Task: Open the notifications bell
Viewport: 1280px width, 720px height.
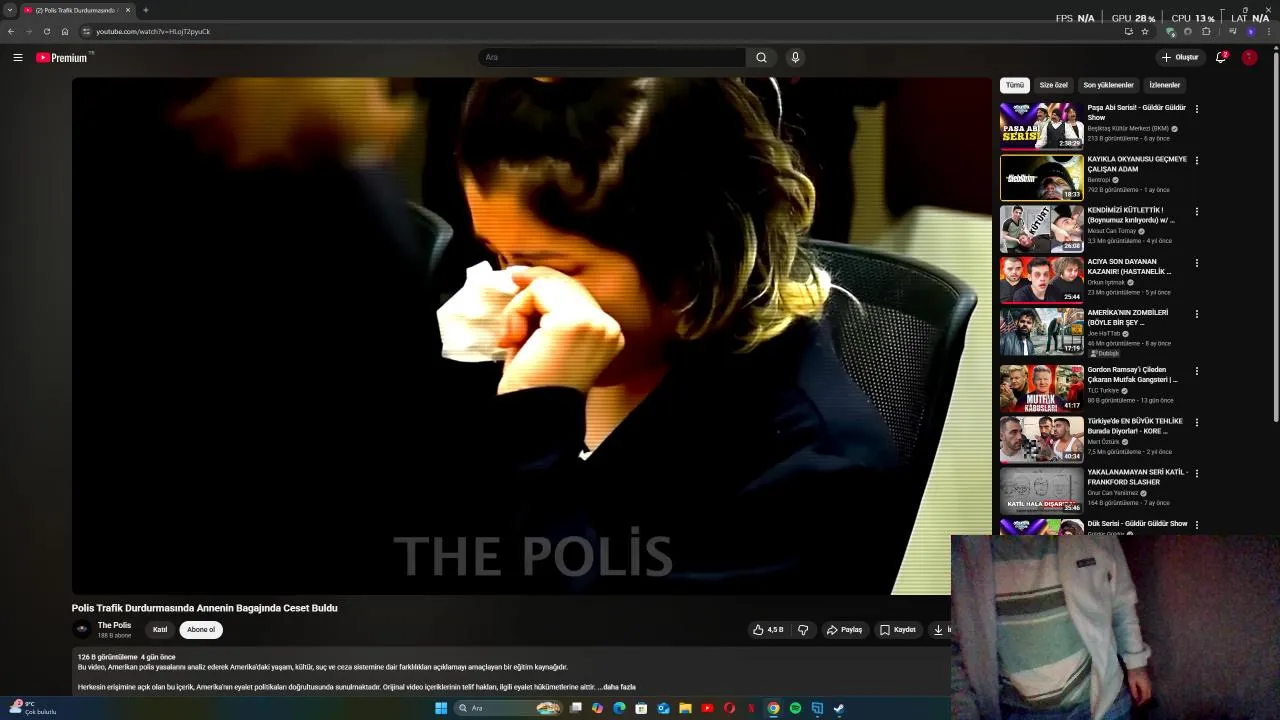Action: [1221, 57]
